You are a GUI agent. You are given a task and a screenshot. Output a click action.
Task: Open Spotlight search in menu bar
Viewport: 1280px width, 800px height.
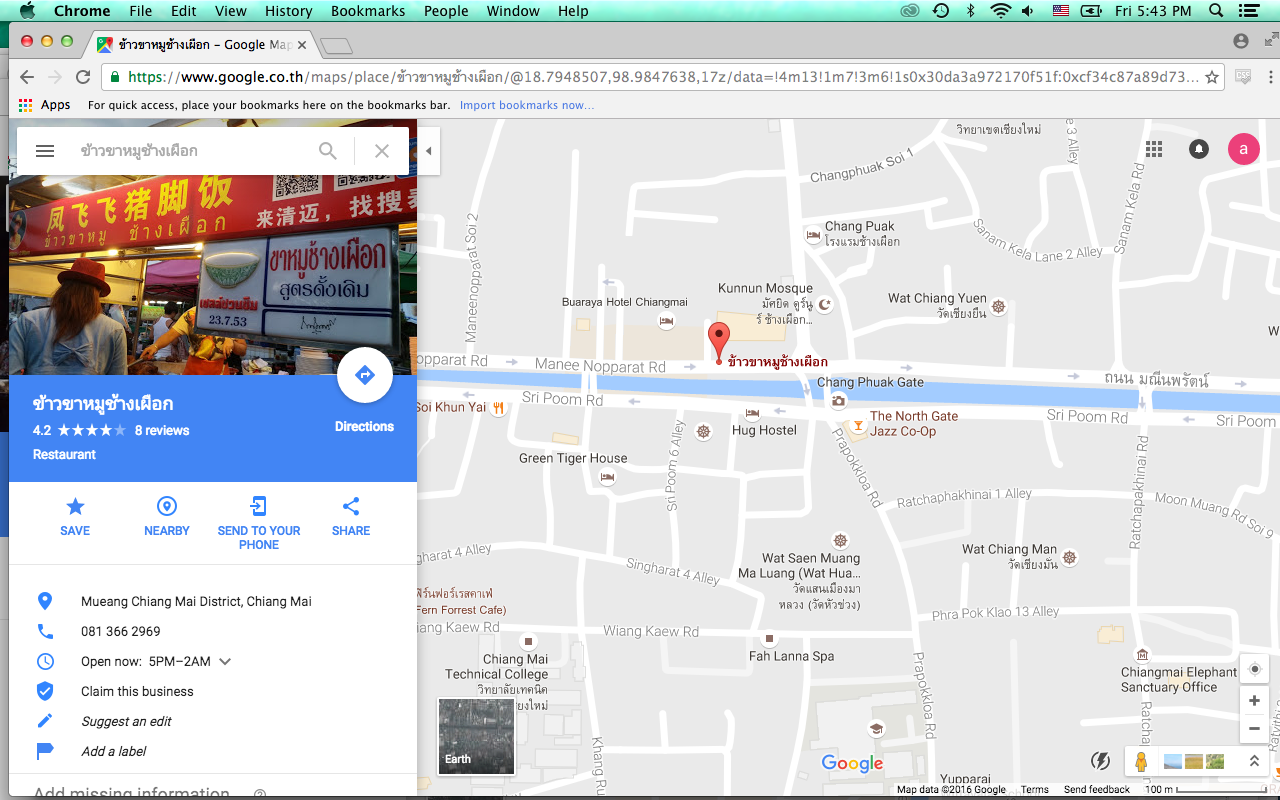(x=1216, y=11)
